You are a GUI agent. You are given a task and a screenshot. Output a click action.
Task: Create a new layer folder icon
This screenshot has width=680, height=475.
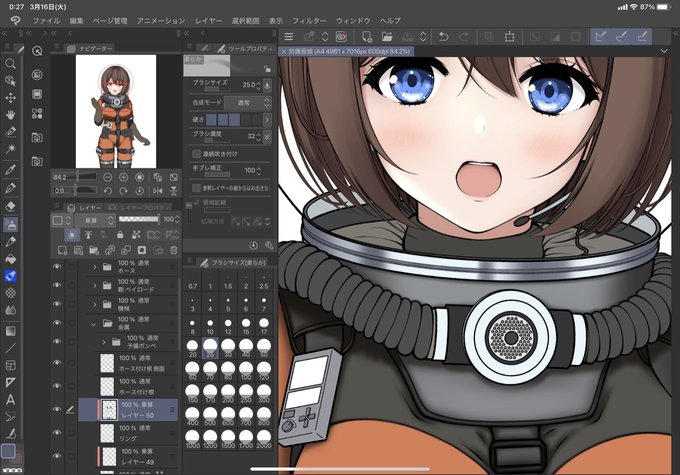click(94, 250)
